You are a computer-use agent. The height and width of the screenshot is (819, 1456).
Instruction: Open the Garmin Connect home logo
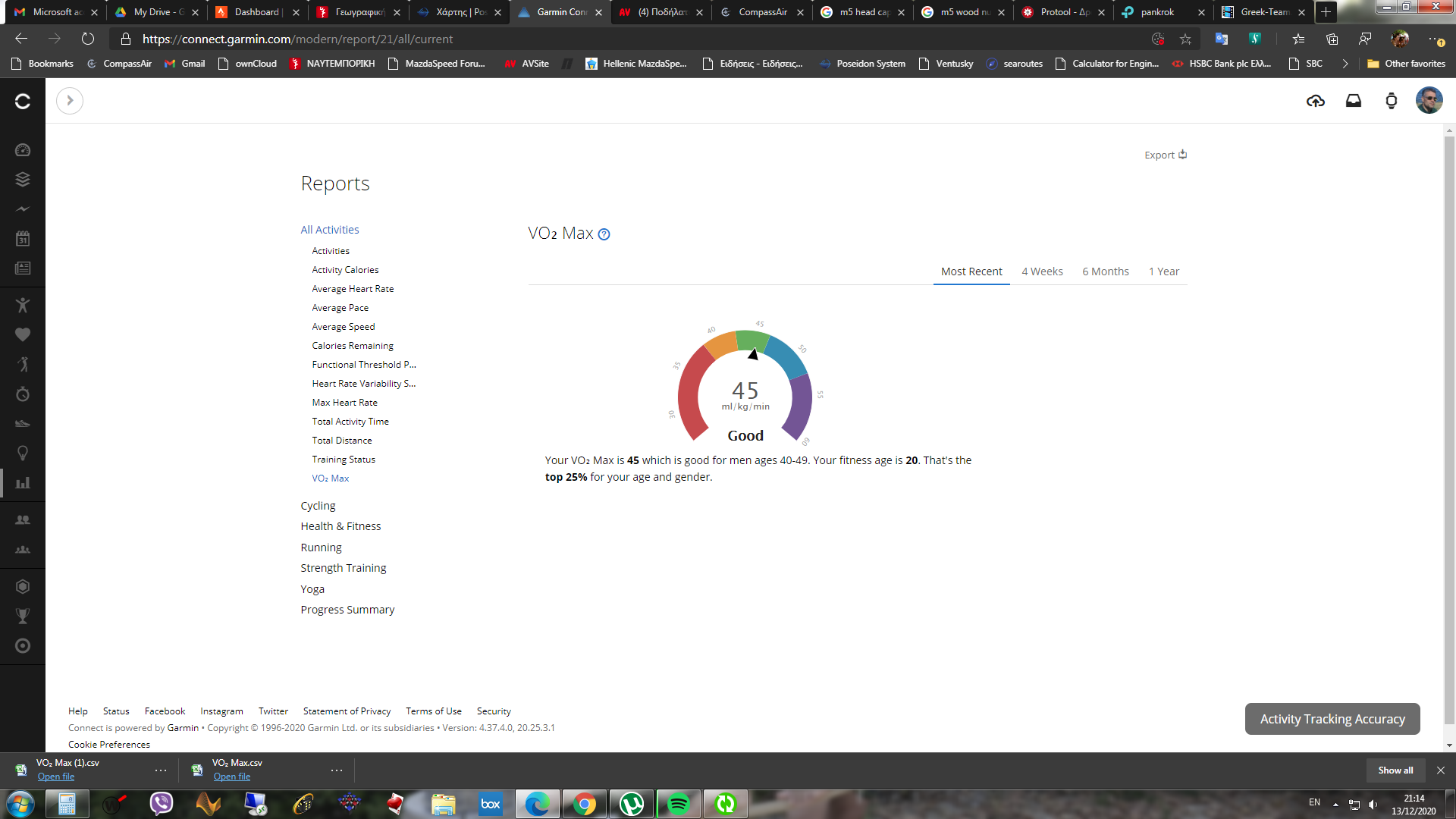23,101
